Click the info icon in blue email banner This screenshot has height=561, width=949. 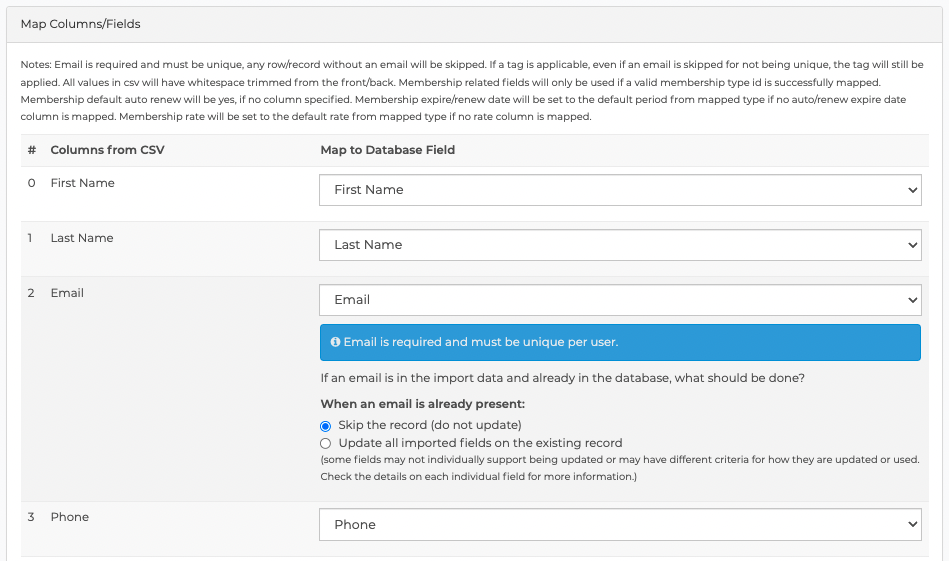(335, 342)
